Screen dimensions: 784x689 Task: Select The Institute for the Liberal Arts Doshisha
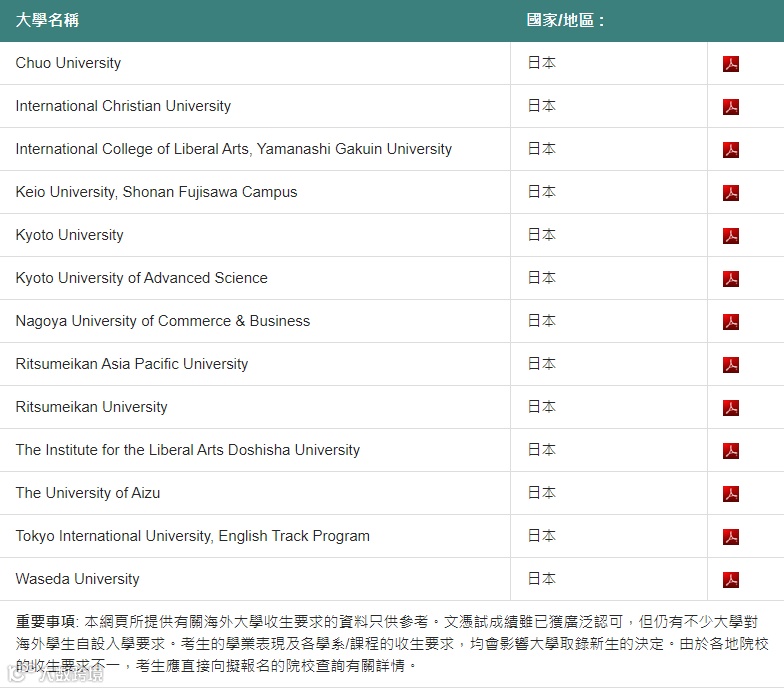point(188,450)
